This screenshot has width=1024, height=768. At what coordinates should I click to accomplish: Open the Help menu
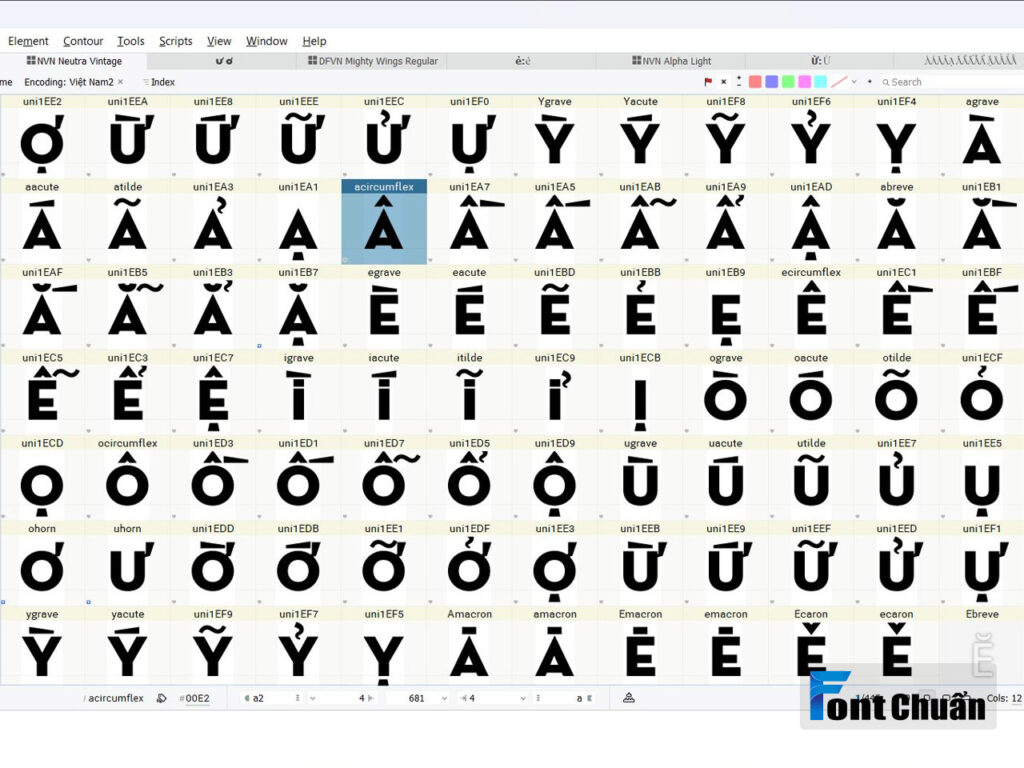(x=314, y=41)
